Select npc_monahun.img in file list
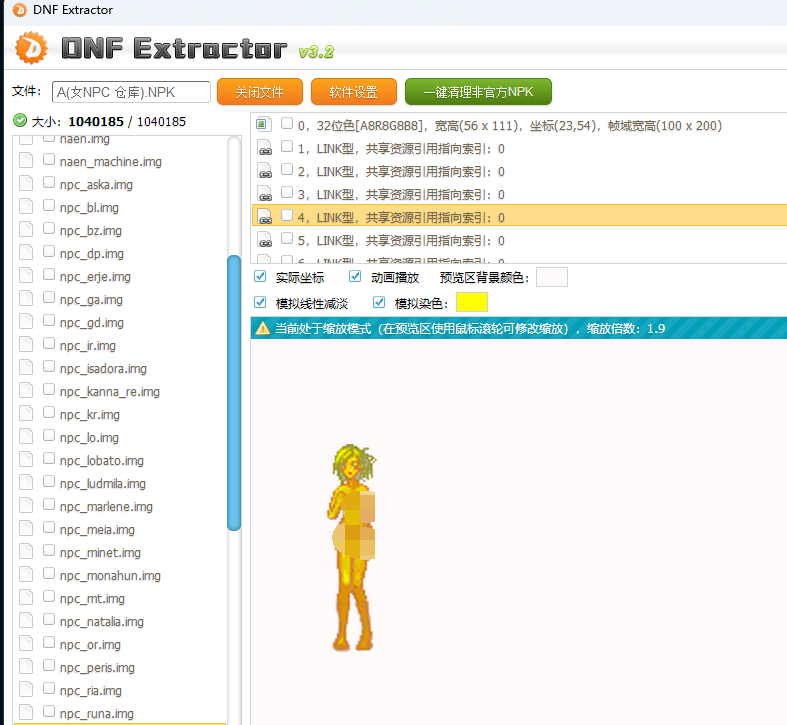 coord(110,575)
